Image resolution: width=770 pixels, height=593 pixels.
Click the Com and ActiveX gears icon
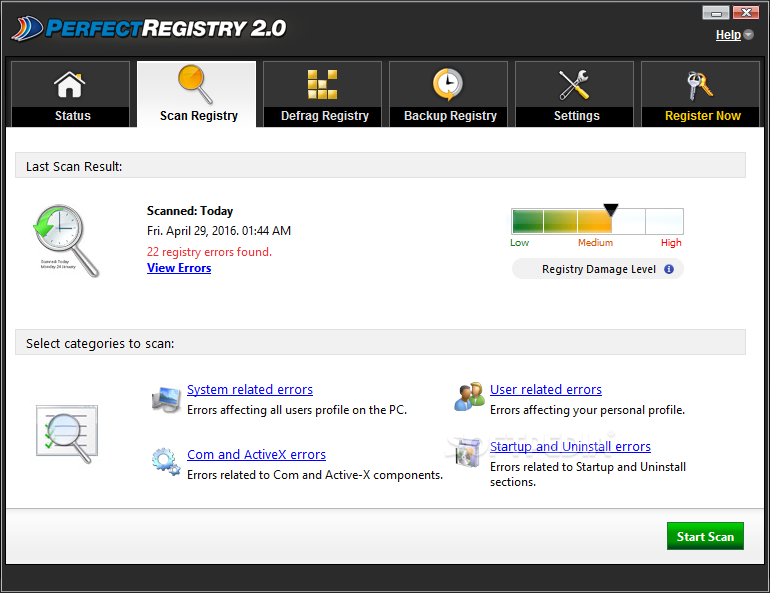tap(165, 461)
